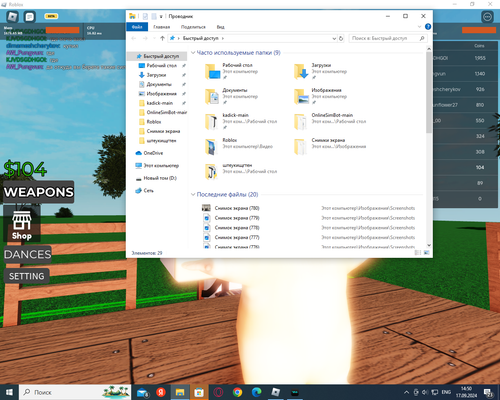Select the OnlineSimBot-main folder icon in content area
The image size is (500, 400).
point(301,121)
